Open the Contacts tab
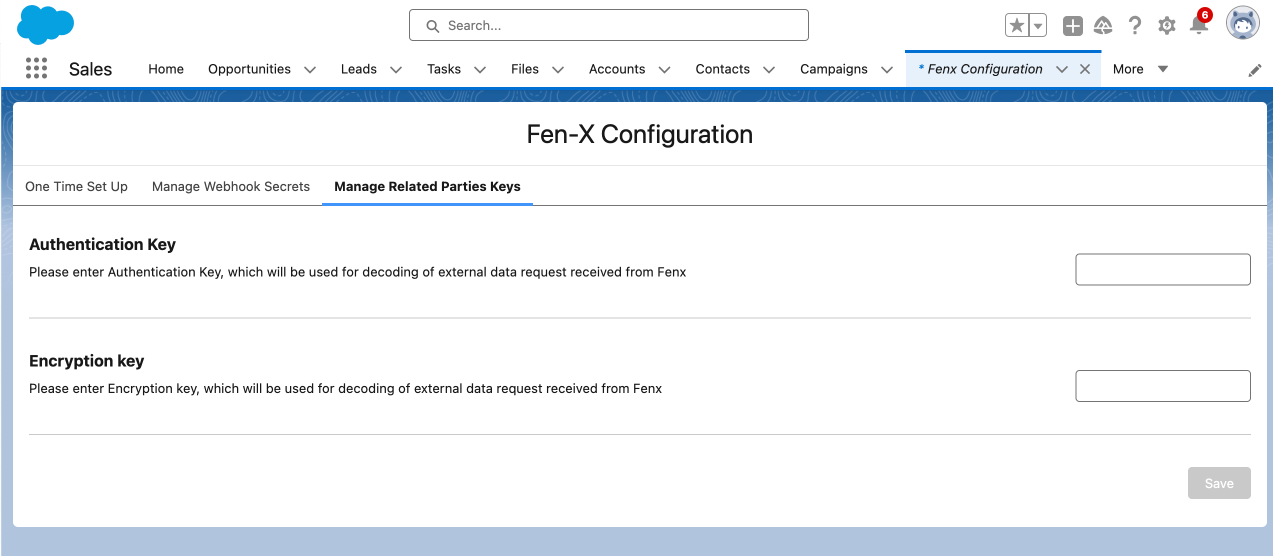Image resolution: width=1273 pixels, height=556 pixels. 723,69
